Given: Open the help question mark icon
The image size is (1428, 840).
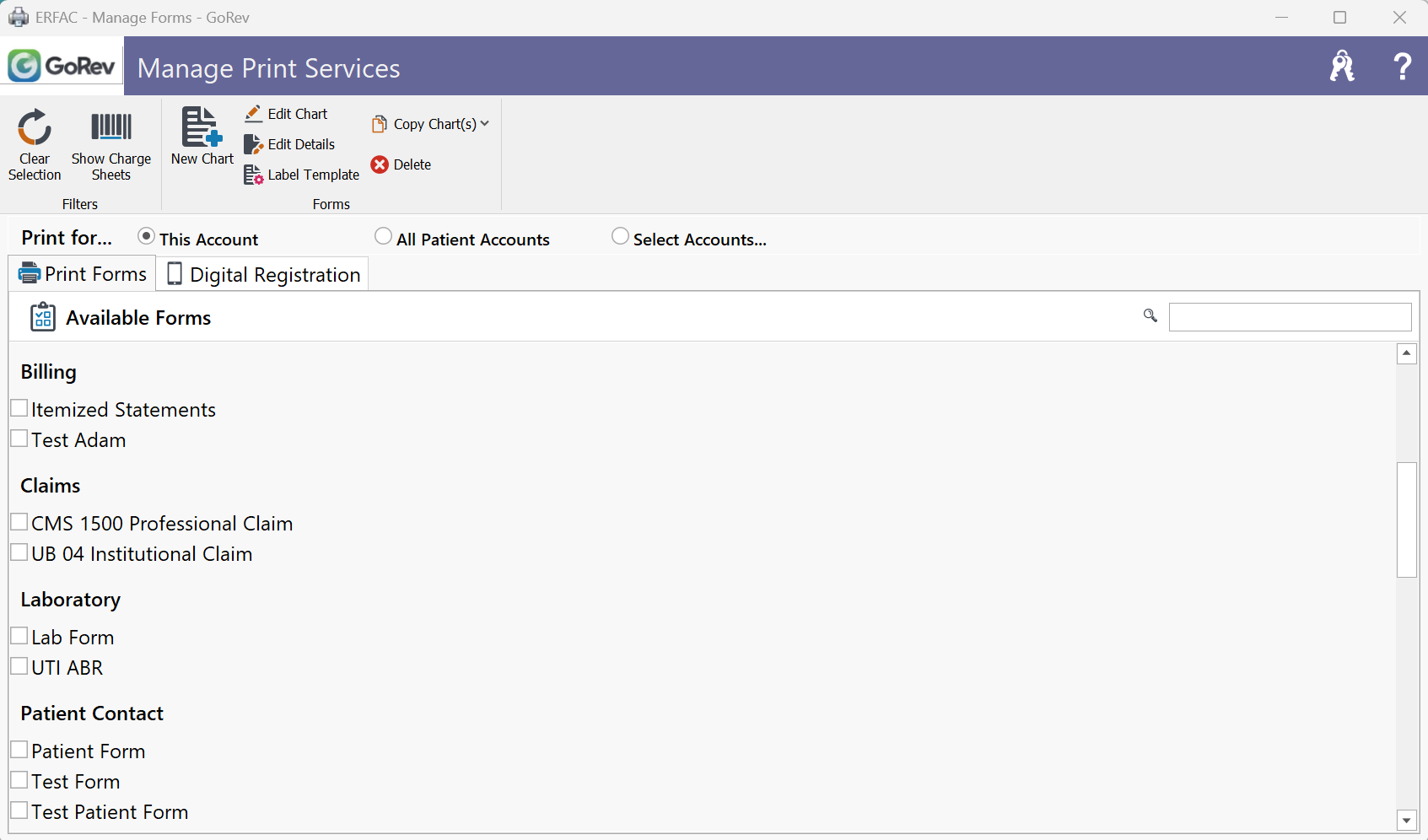Looking at the screenshot, I should click(1402, 66).
